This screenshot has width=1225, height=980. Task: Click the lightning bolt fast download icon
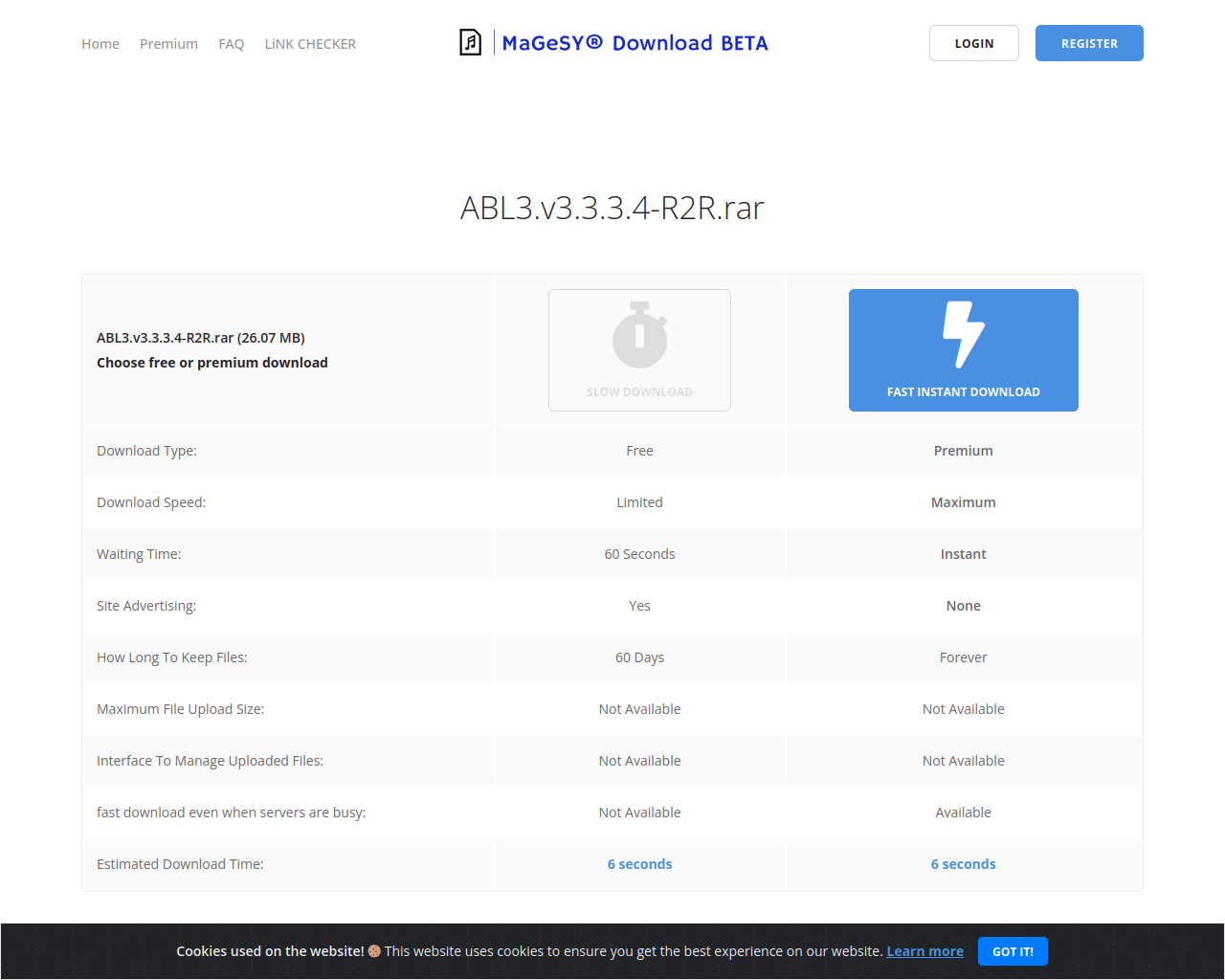click(964, 335)
